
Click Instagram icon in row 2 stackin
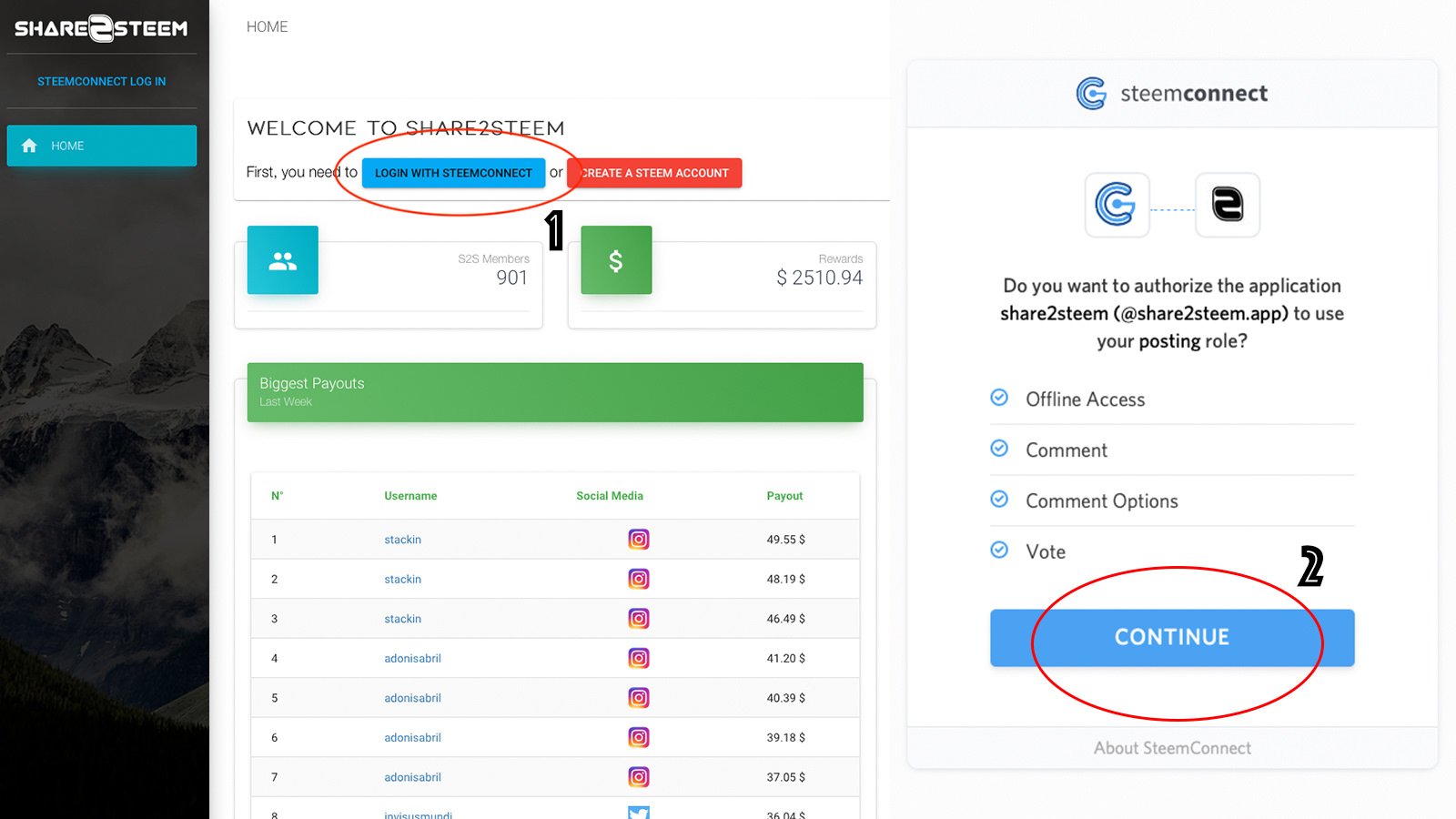(639, 579)
